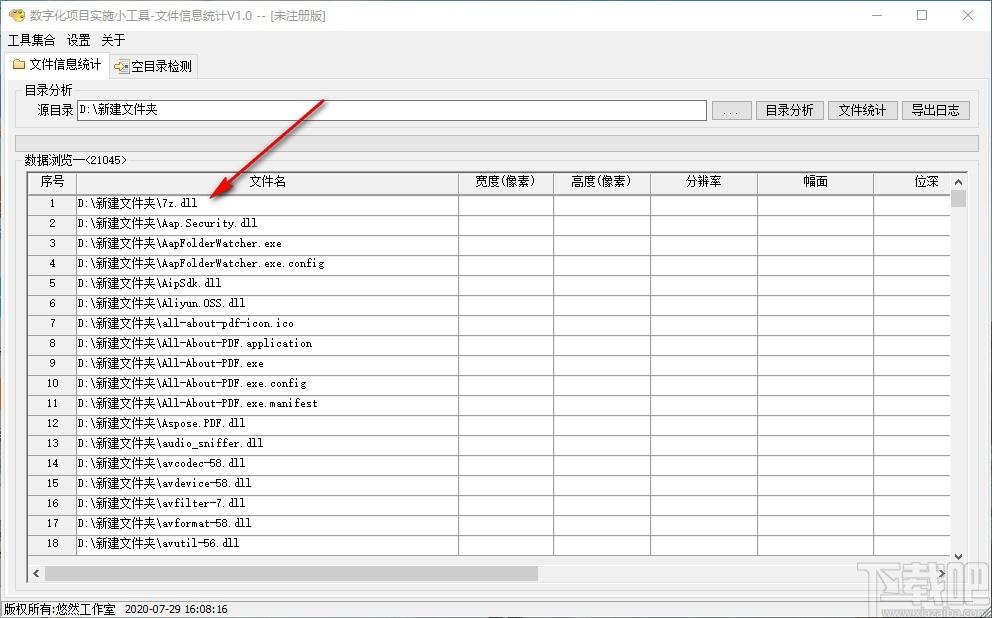The width and height of the screenshot is (992, 618).
Task: Click the 序号 column header
Action: 52,182
